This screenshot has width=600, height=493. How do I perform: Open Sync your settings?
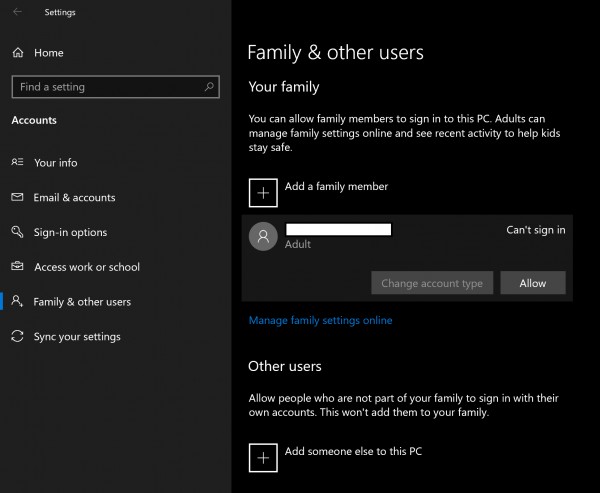point(77,337)
